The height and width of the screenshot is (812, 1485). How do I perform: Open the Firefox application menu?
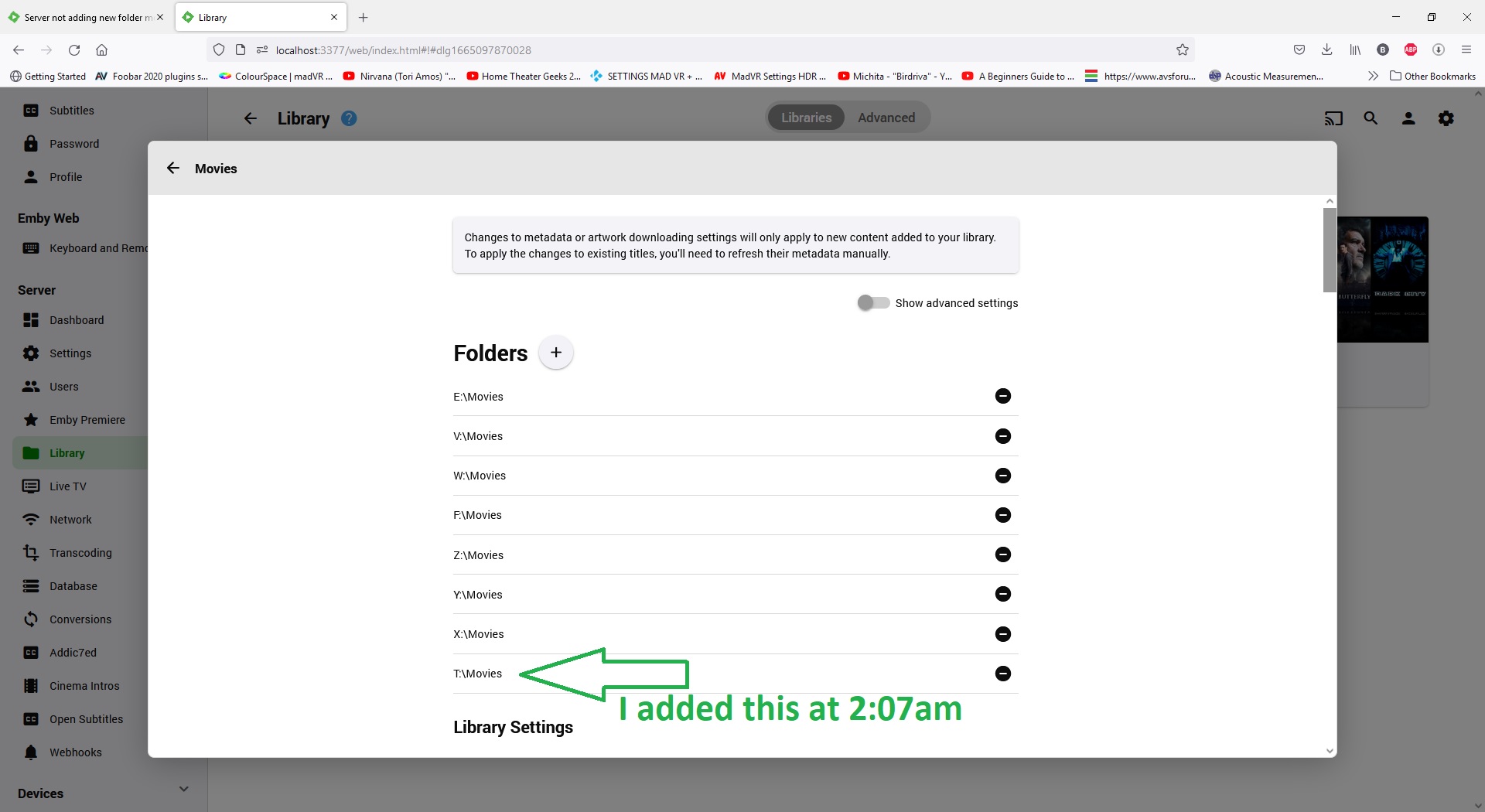1466,50
